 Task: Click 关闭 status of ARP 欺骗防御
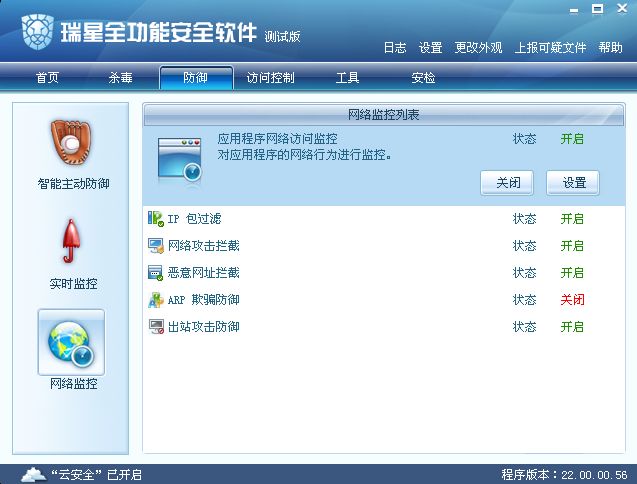click(572, 300)
